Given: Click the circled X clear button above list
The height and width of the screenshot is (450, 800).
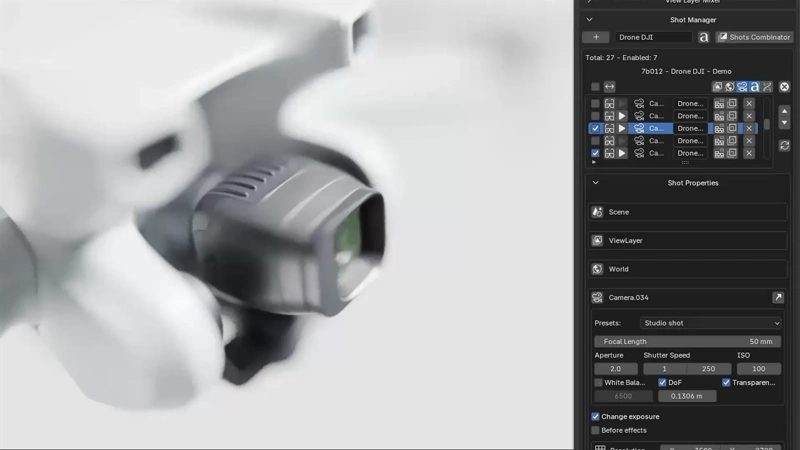Looking at the screenshot, I should pos(784,87).
